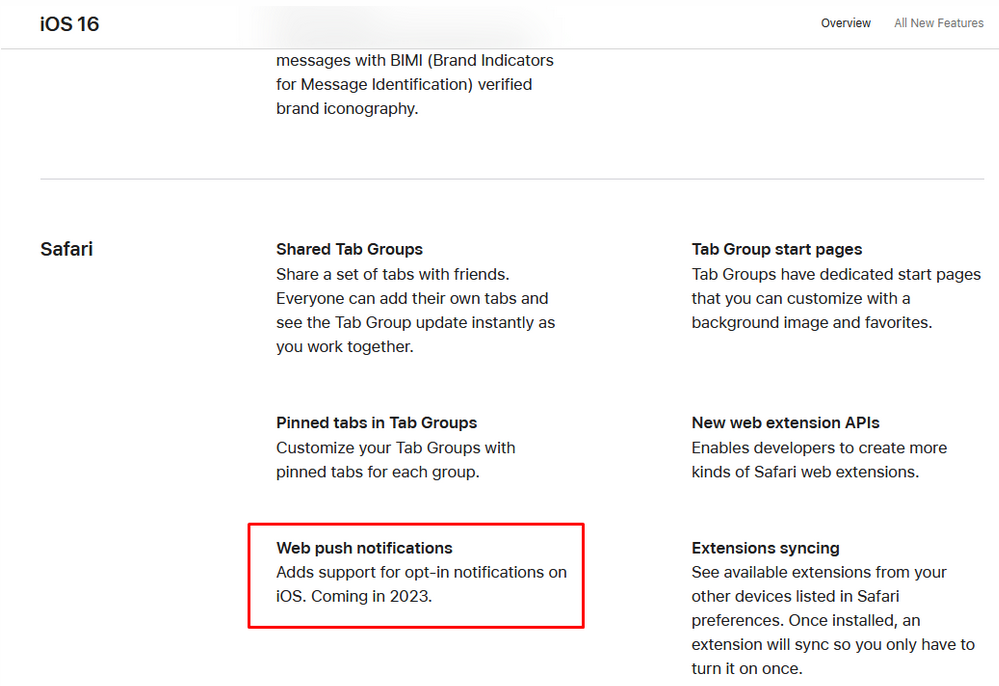The image size is (999, 686).
Task: Click text 'Tab Groups have dedicated start pages'
Action: click(836, 275)
